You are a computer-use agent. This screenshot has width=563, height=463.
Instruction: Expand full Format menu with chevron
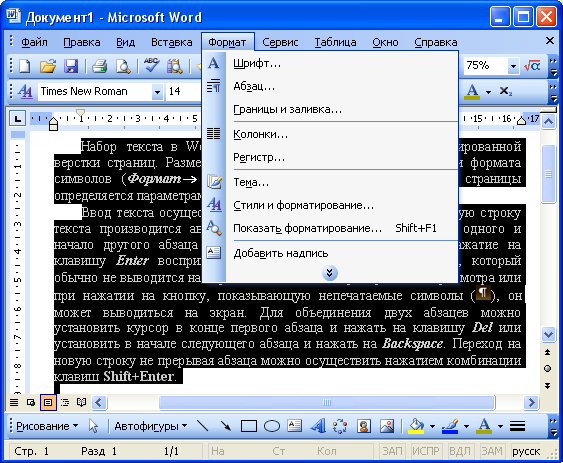coord(330,273)
